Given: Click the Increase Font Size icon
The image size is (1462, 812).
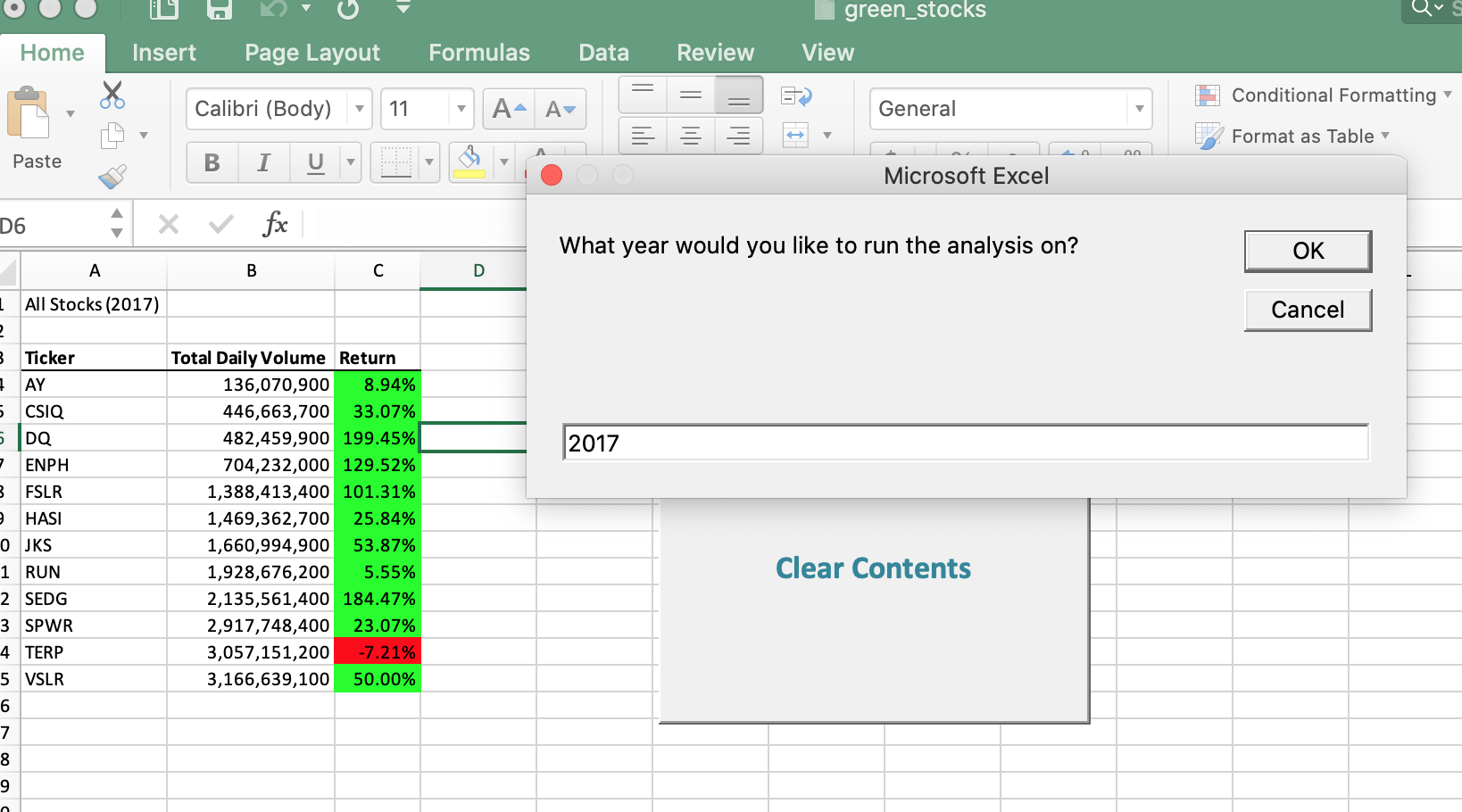Looking at the screenshot, I should (509, 110).
